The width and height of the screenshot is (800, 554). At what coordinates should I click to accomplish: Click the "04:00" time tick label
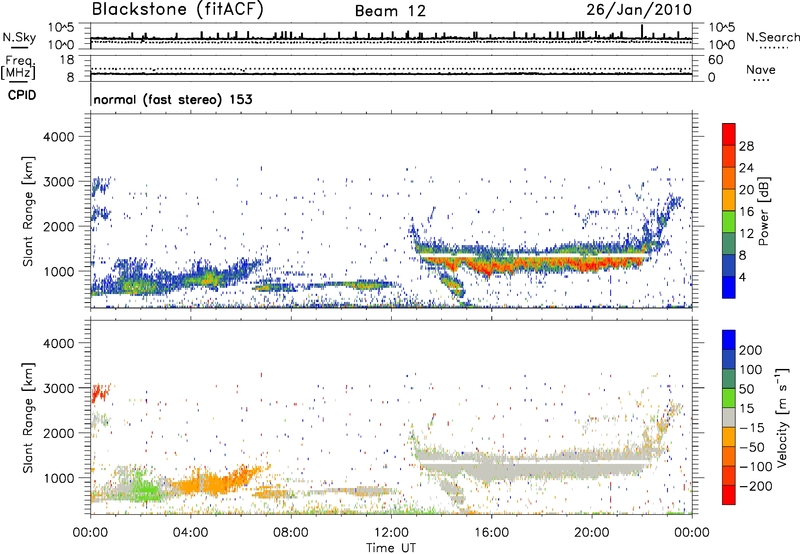pos(190,533)
